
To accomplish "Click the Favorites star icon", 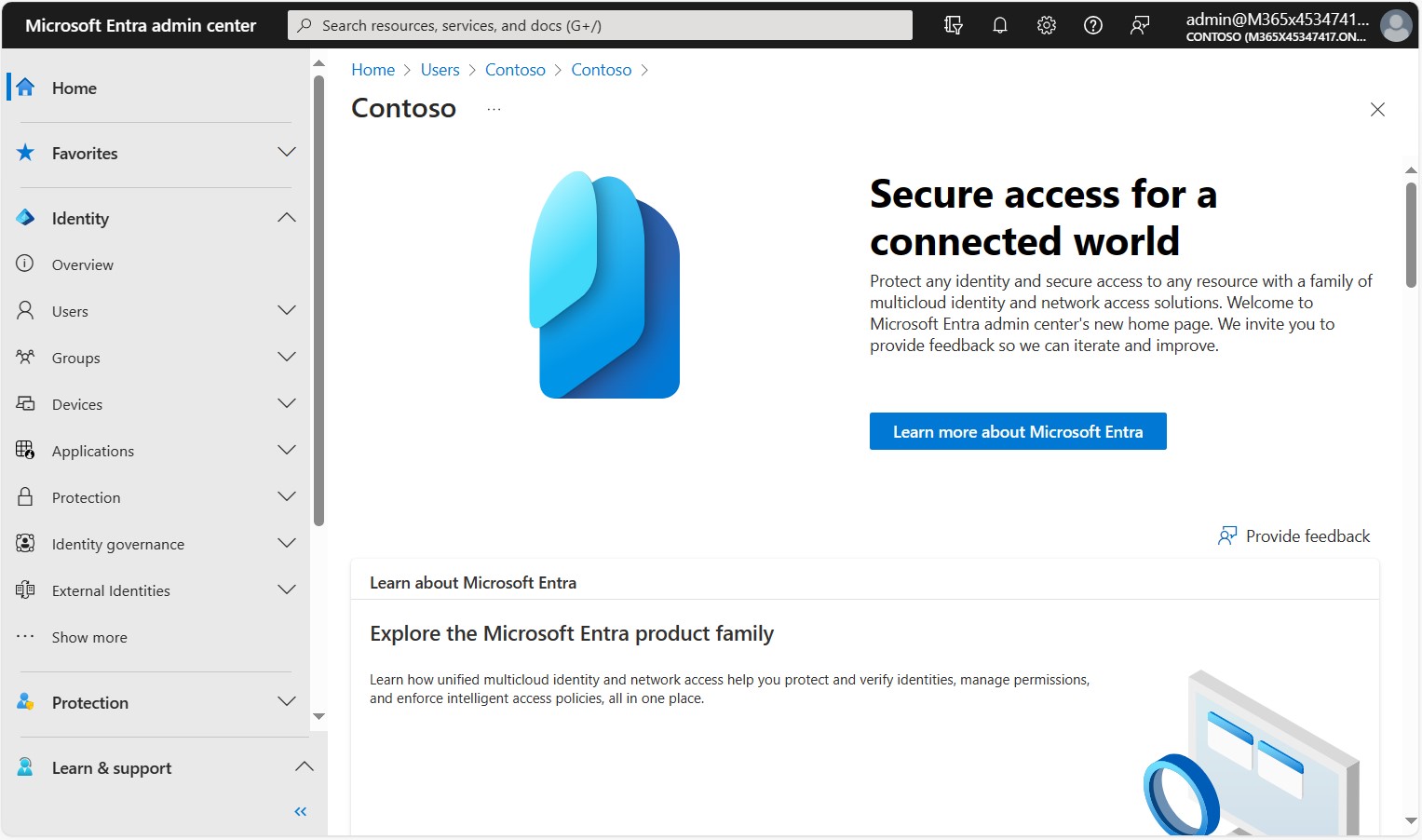I will click(25, 153).
